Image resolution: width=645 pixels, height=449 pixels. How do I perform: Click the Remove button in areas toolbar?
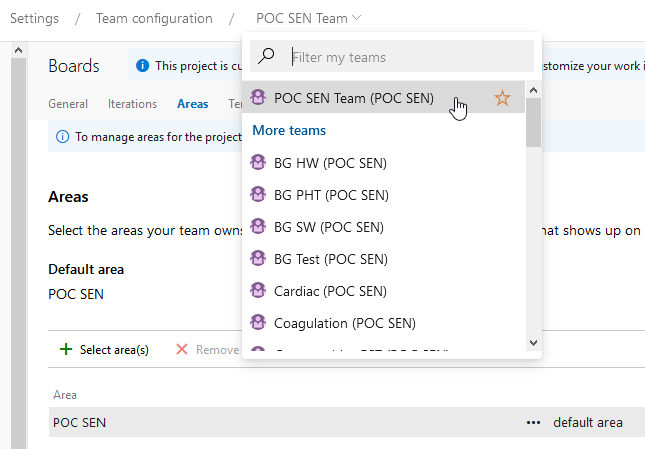(x=208, y=349)
